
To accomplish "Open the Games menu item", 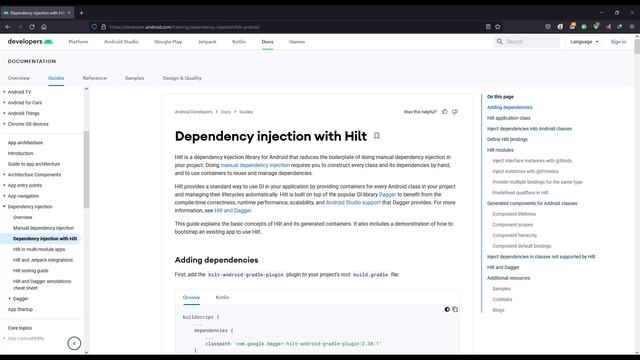I will coord(297,42).
